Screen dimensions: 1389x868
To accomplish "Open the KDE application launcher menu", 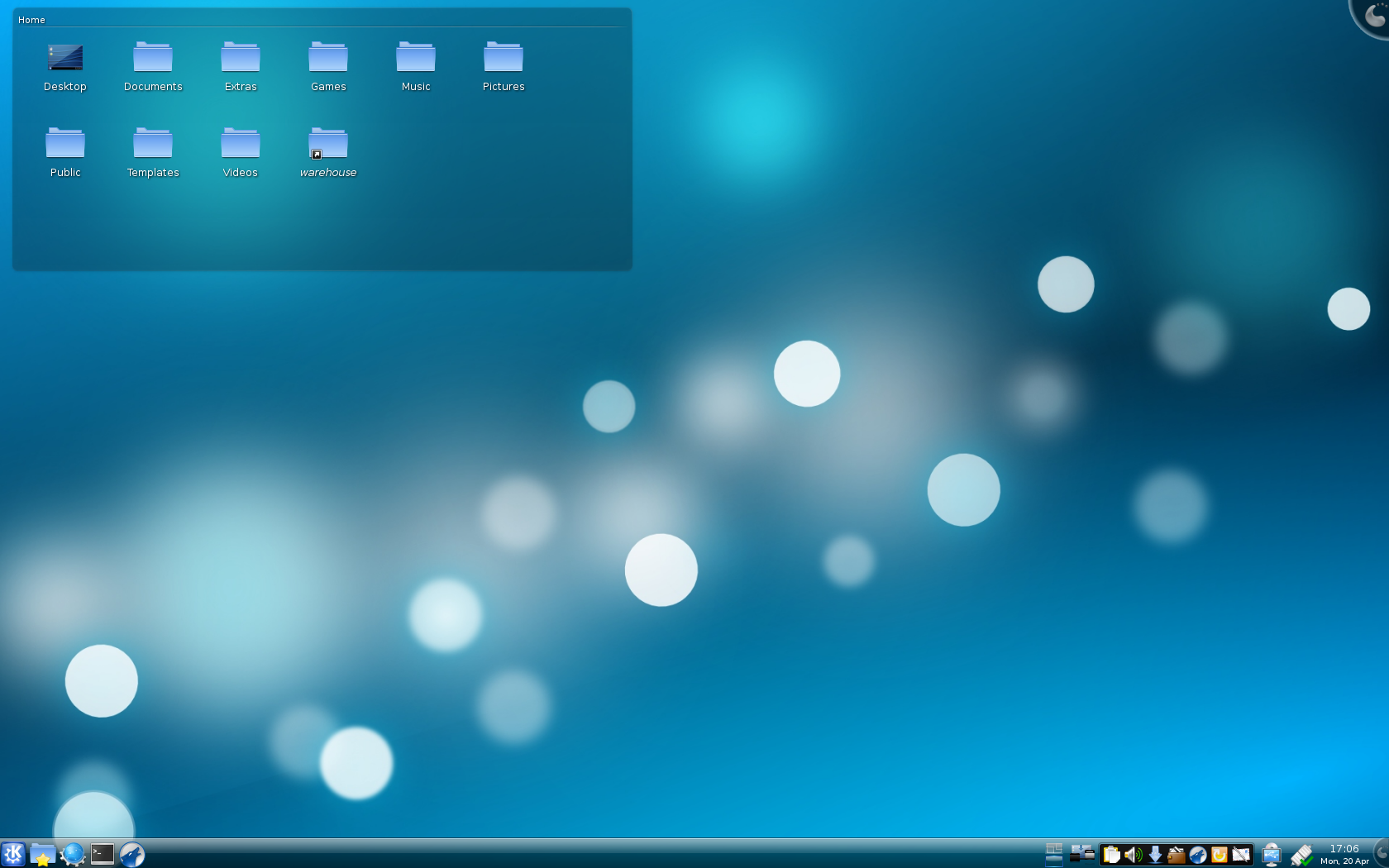I will click(x=13, y=854).
